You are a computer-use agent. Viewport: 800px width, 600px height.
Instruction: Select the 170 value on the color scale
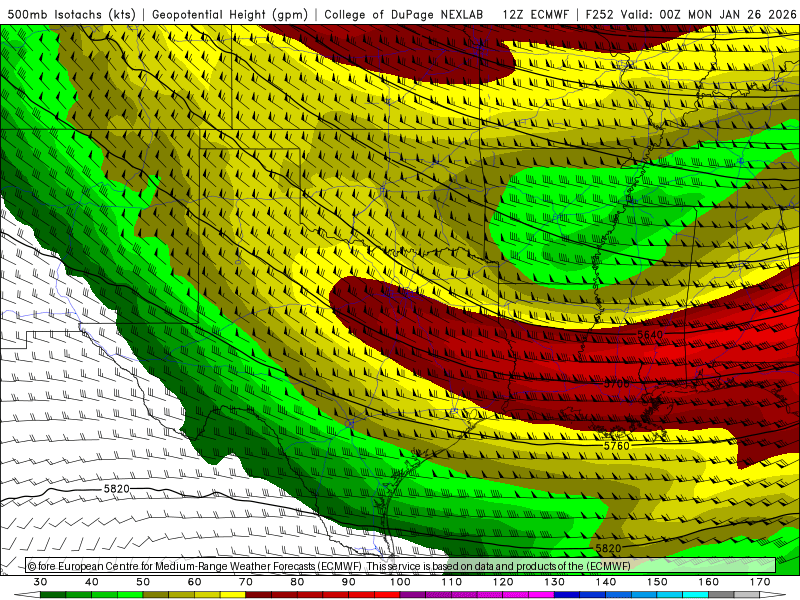[x=760, y=582]
